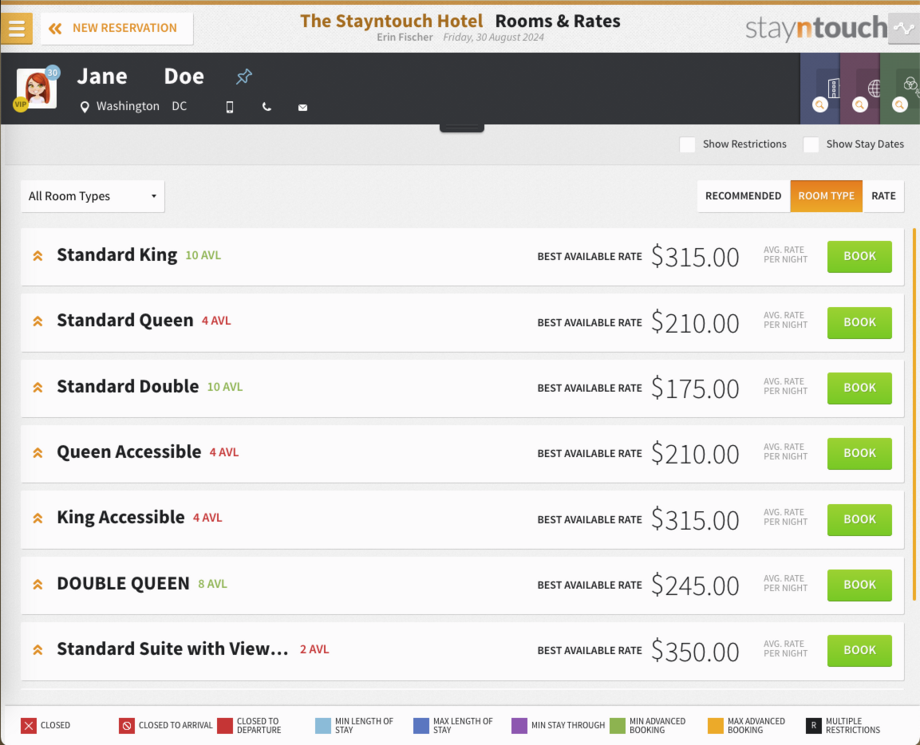
Task: Book the Standard Queen room
Action: point(860,323)
